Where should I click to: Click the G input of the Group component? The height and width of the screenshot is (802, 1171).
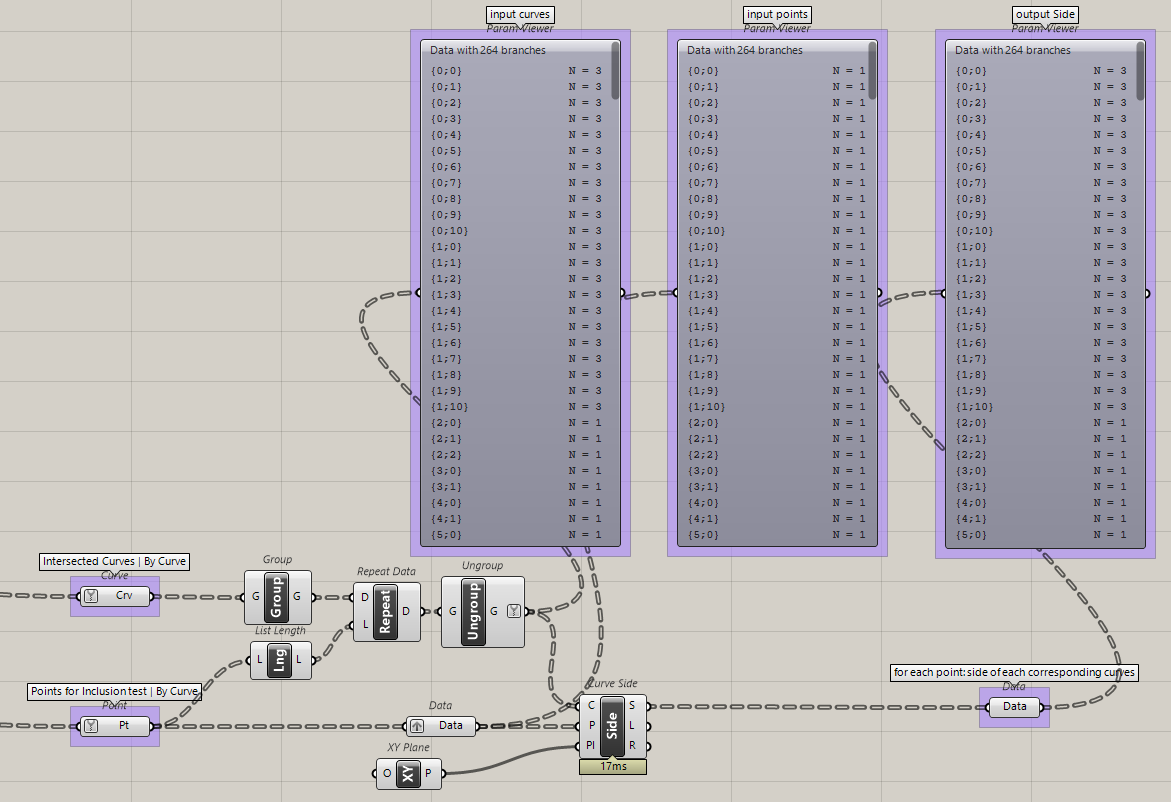click(255, 597)
